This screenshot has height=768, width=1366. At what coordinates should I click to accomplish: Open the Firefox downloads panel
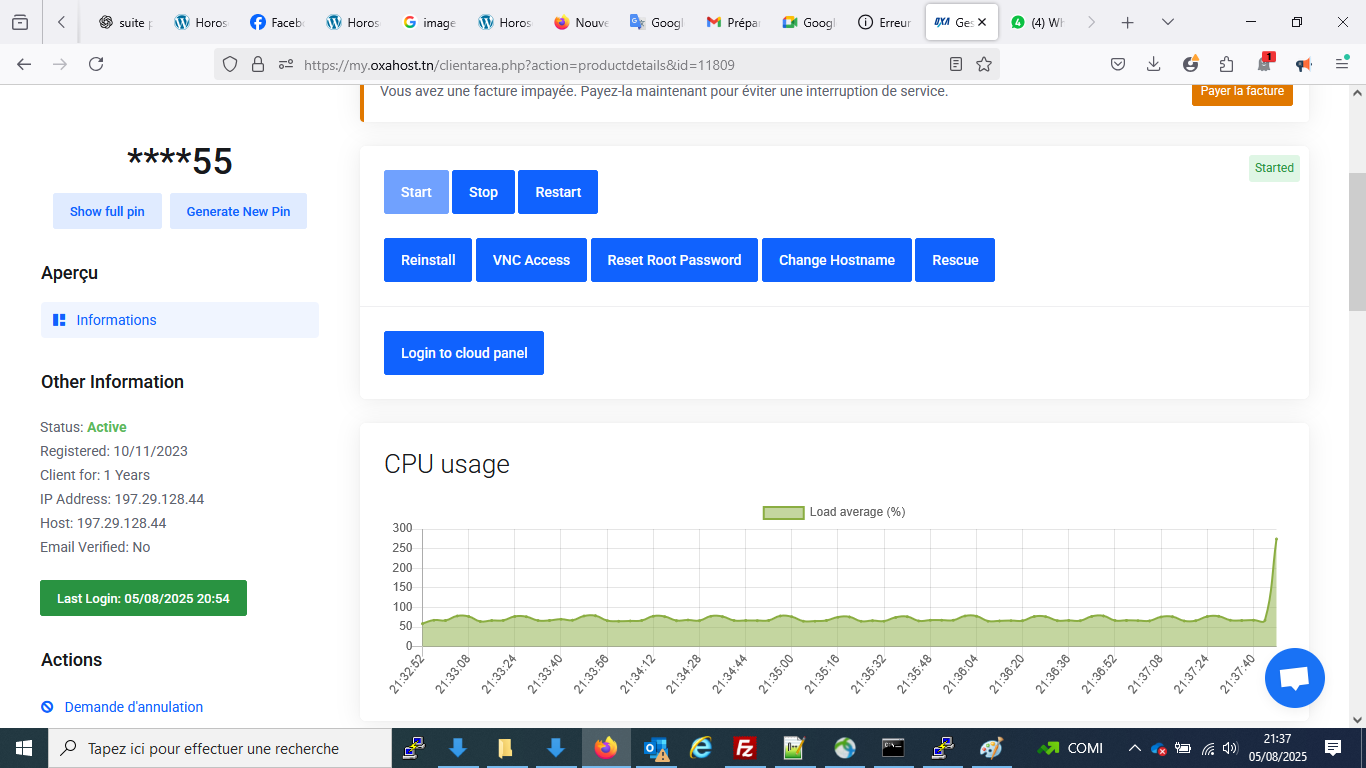coord(1153,64)
